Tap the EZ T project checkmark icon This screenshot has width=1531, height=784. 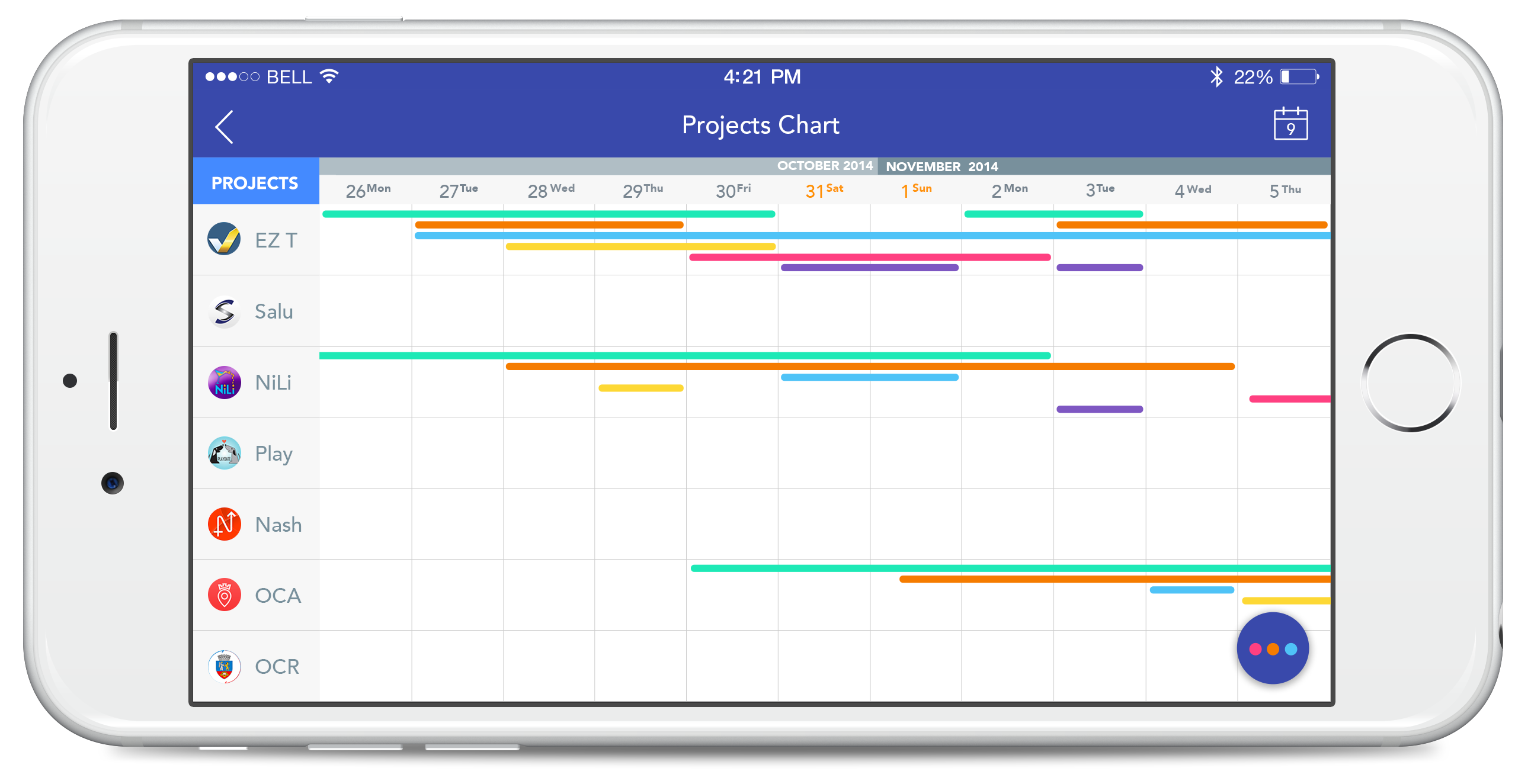click(224, 239)
